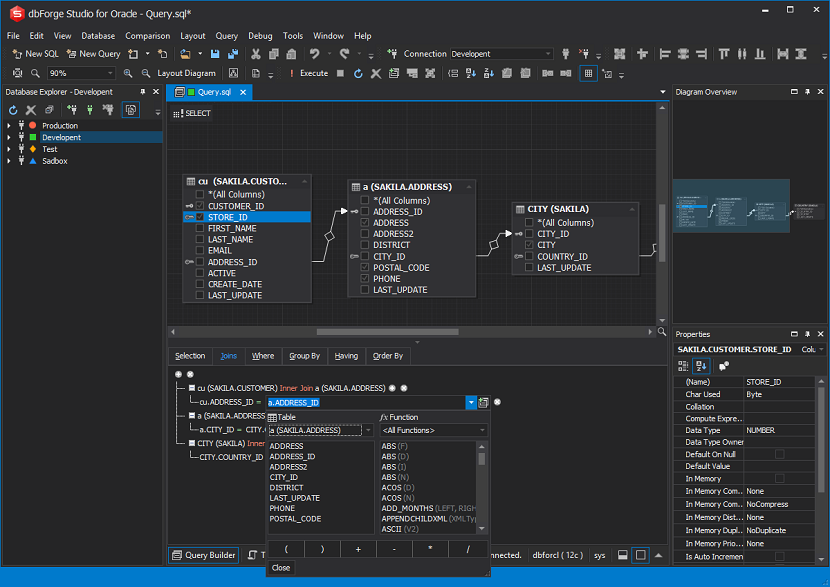Click the New SQL toolbar button

coord(35,53)
